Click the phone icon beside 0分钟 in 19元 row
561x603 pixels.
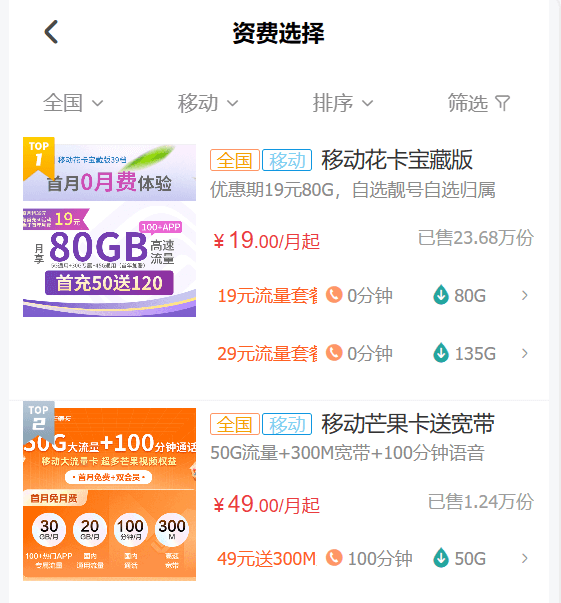tap(334, 295)
